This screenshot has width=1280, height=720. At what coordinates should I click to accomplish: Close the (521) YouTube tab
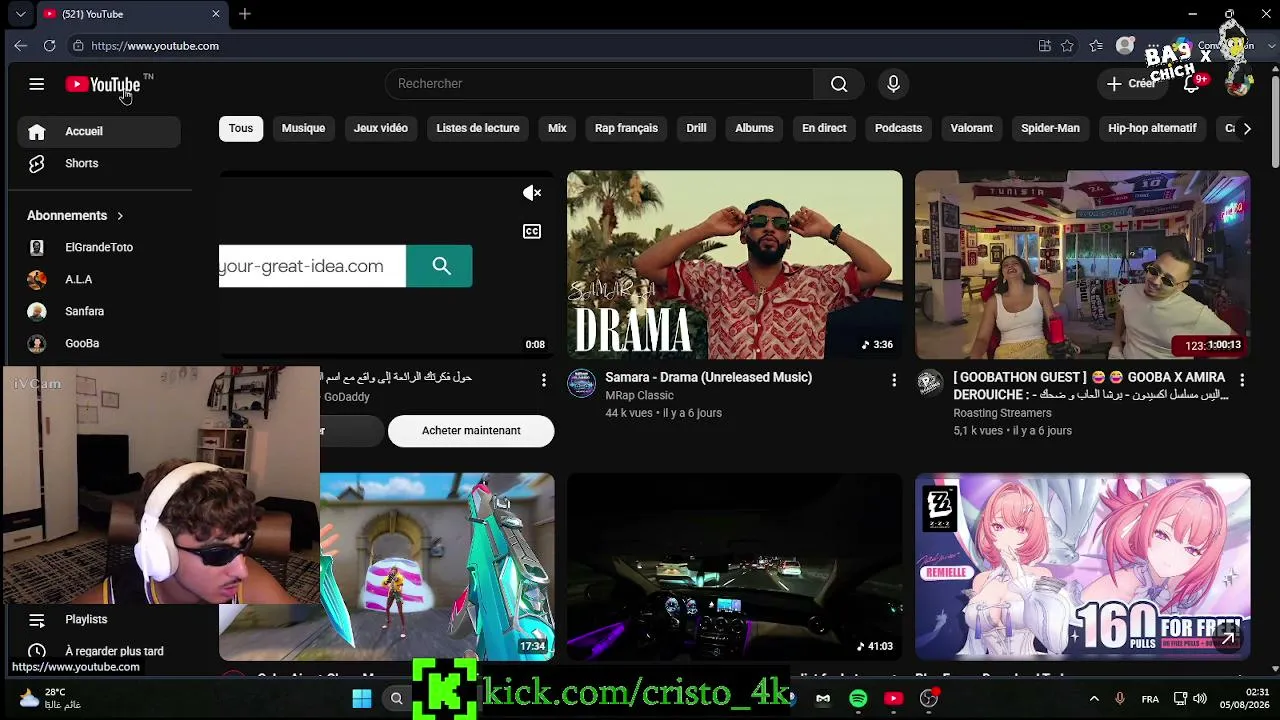tap(215, 14)
